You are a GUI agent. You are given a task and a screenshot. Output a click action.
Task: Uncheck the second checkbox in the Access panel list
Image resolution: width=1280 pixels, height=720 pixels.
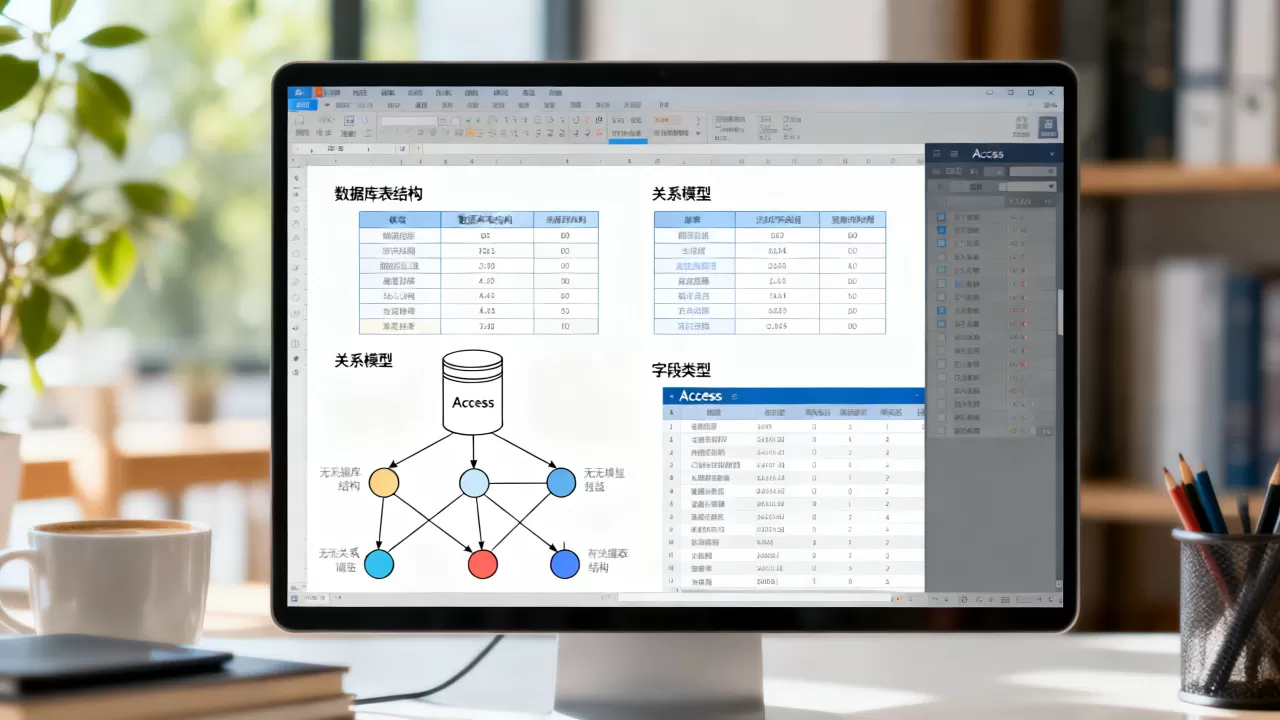pos(941,230)
